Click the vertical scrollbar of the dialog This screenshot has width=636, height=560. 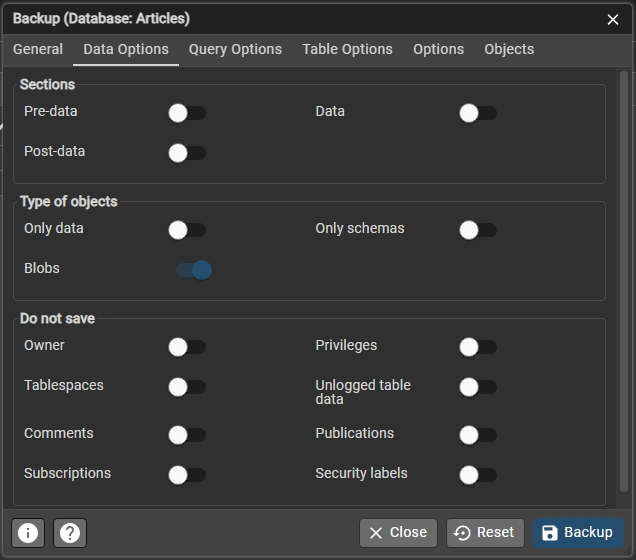coord(624,282)
